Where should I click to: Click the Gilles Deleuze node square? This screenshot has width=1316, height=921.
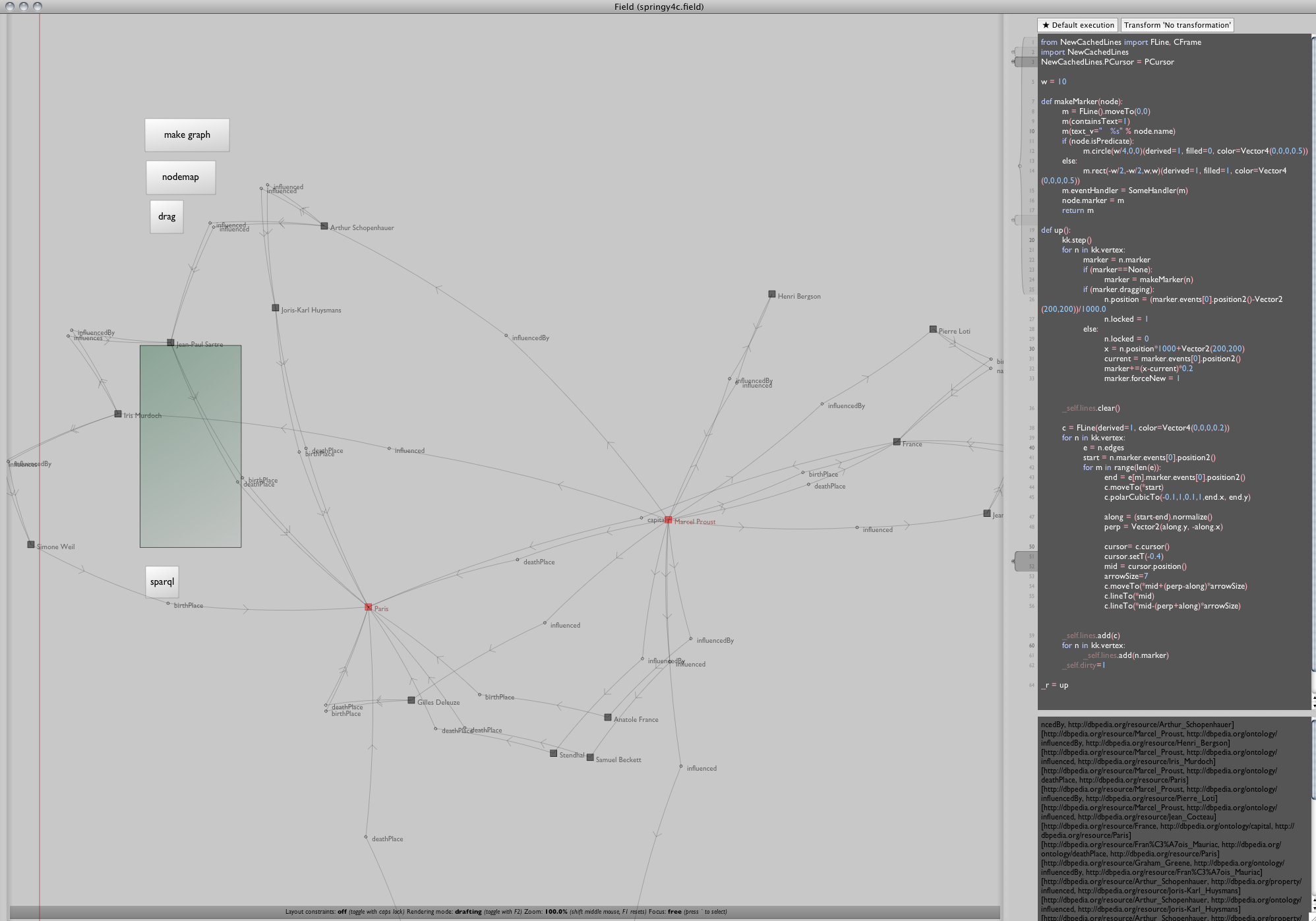point(411,700)
